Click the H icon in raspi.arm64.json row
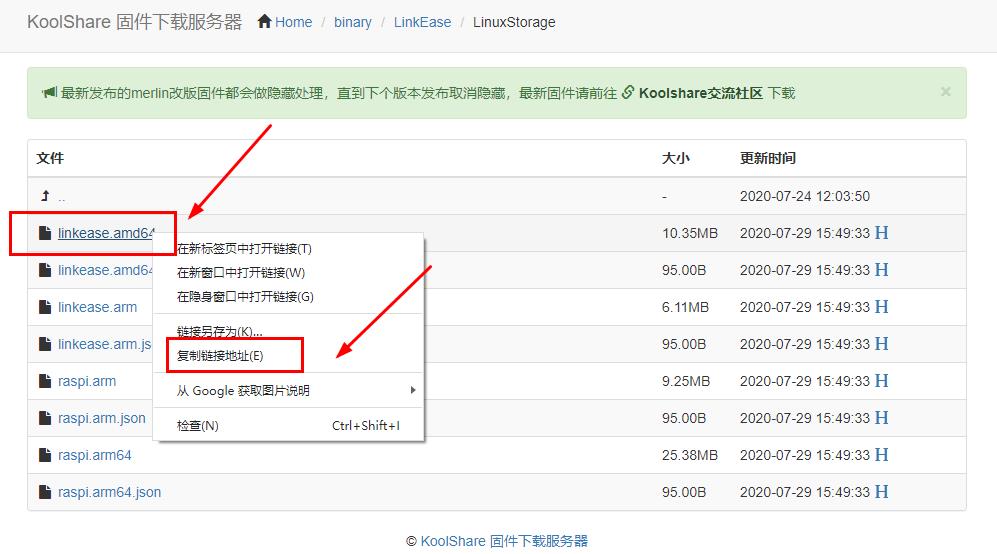 (x=881, y=490)
